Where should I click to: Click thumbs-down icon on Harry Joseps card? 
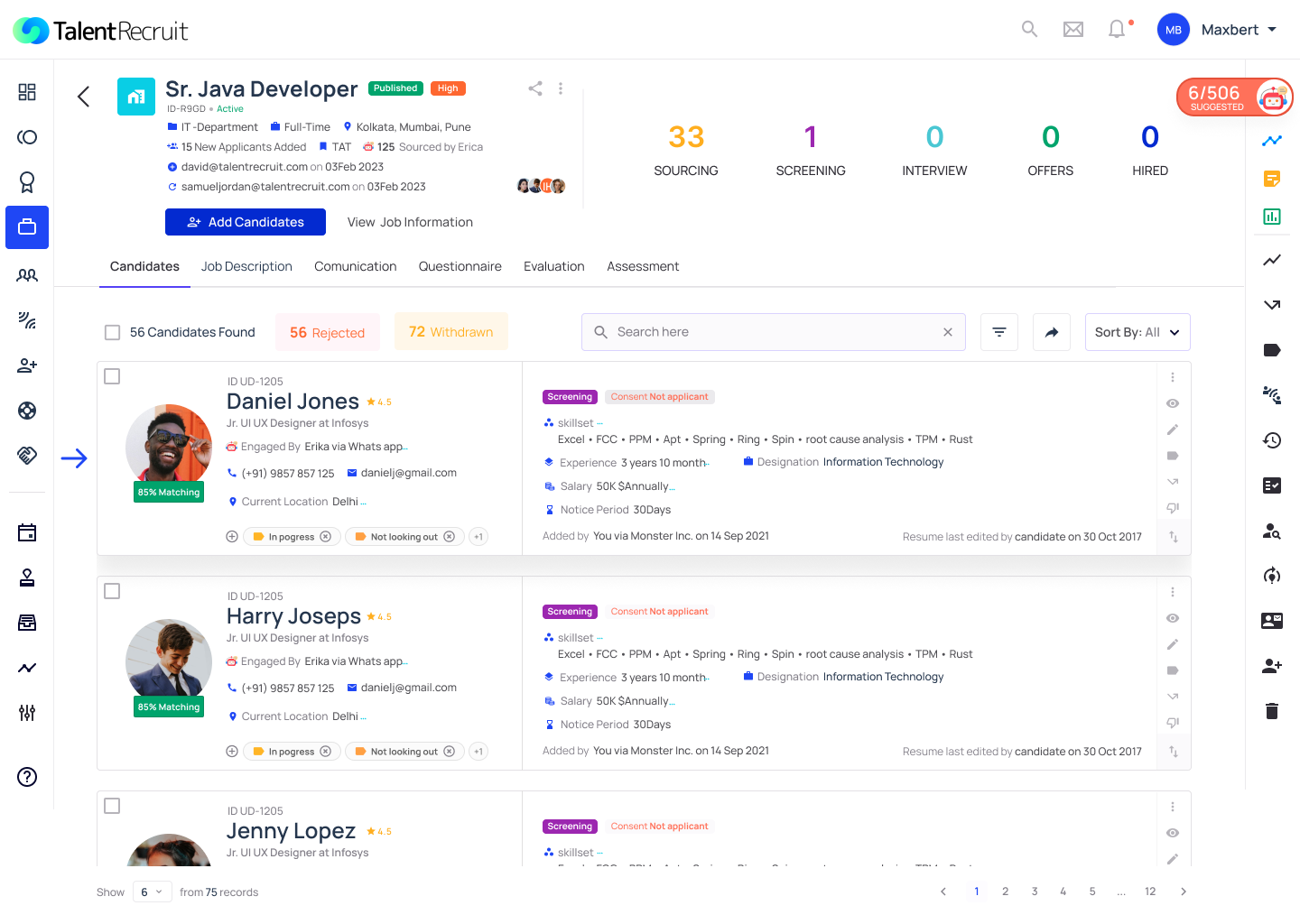pyautogui.click(x=1173, y=723)
